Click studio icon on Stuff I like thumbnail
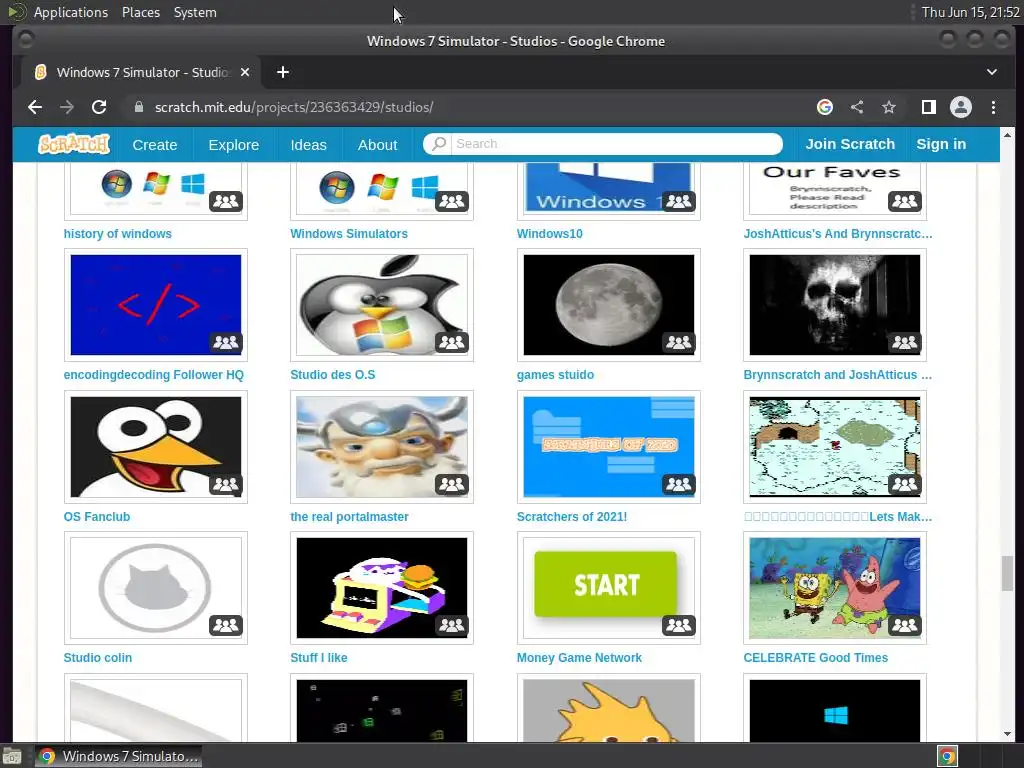Screen dimensions: 1024x768 pyautogui.click(x=452, y=625)
